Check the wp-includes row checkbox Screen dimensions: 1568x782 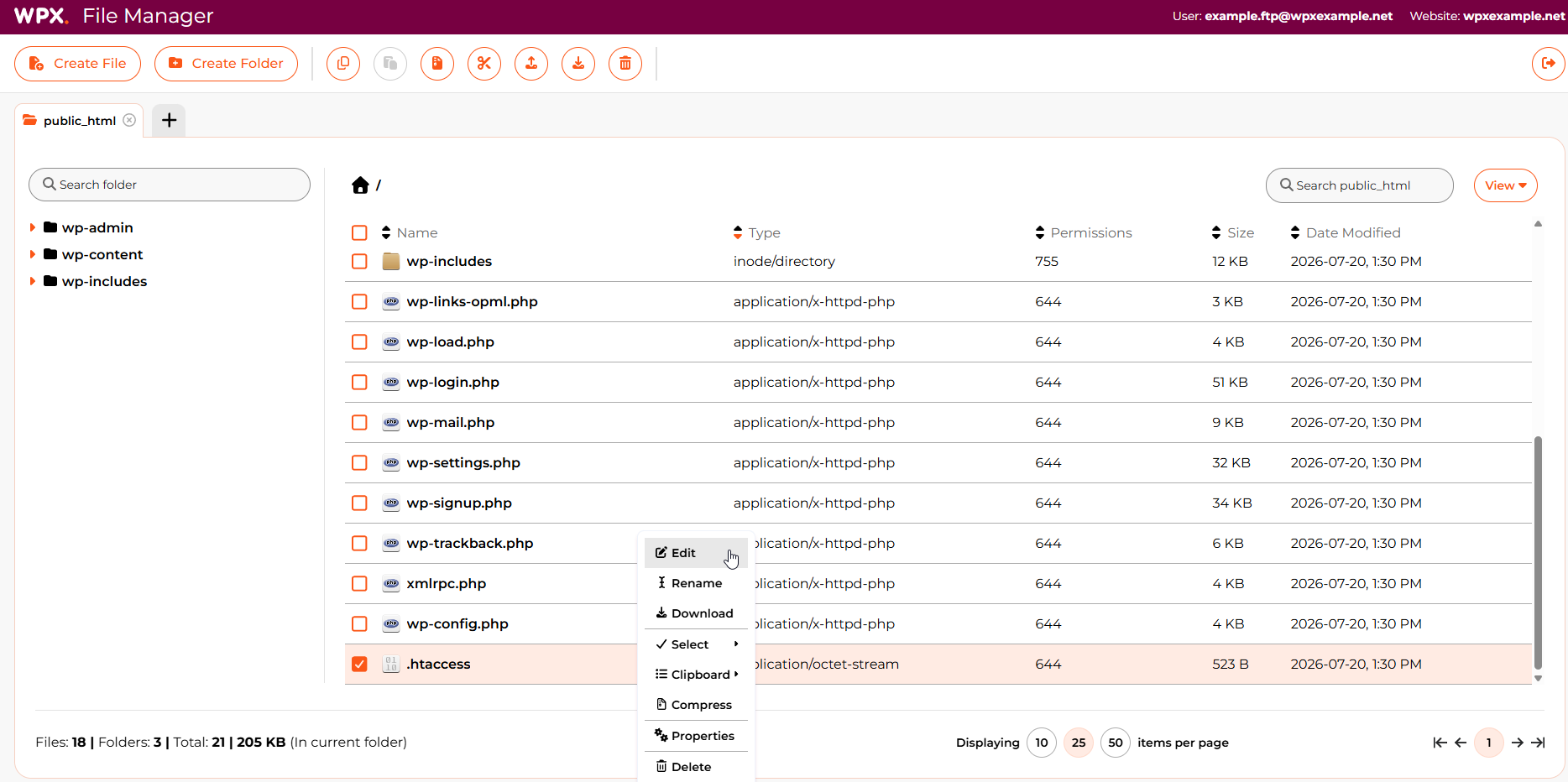coord(359,262)
